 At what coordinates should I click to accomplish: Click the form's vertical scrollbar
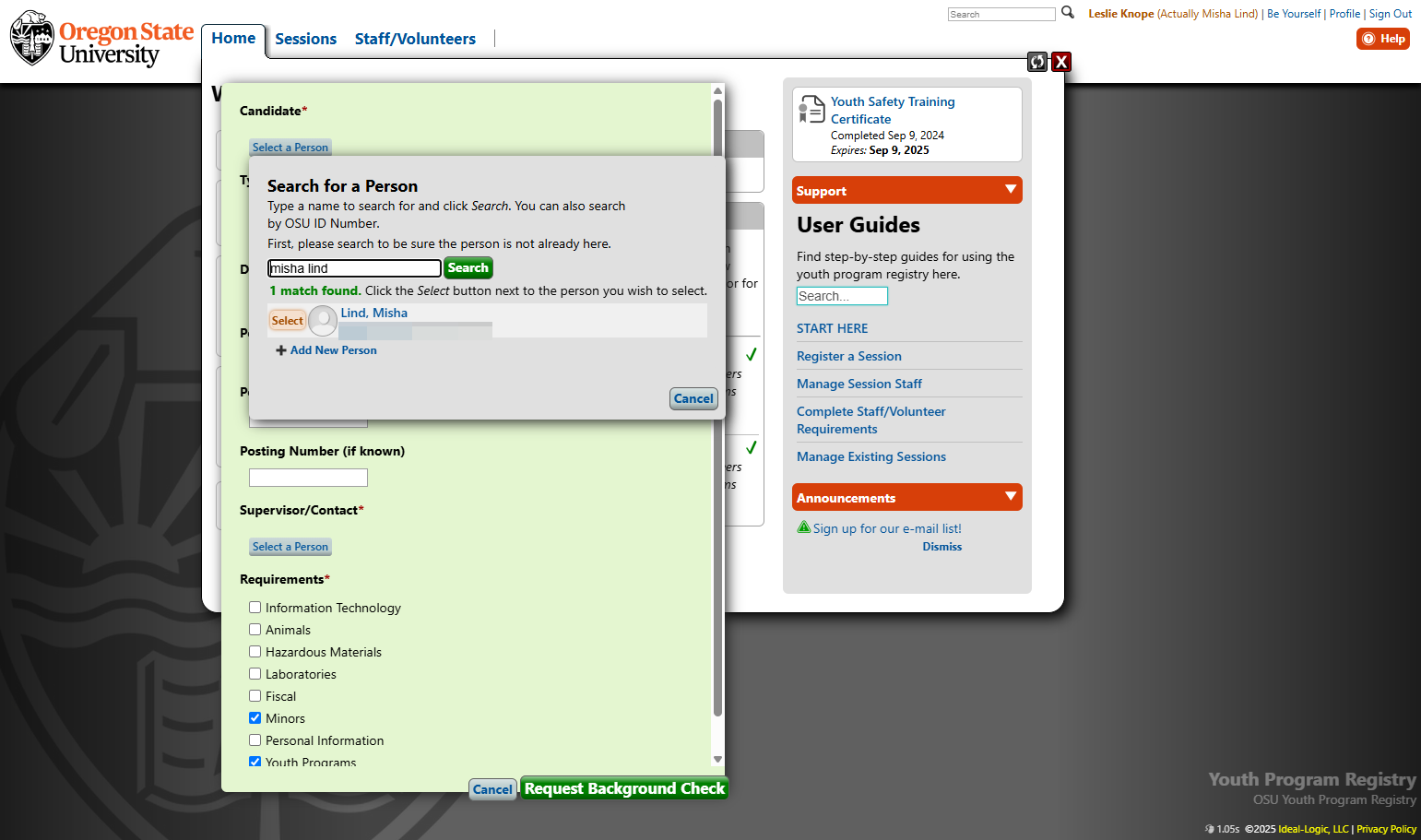click(x=717, y=406)
